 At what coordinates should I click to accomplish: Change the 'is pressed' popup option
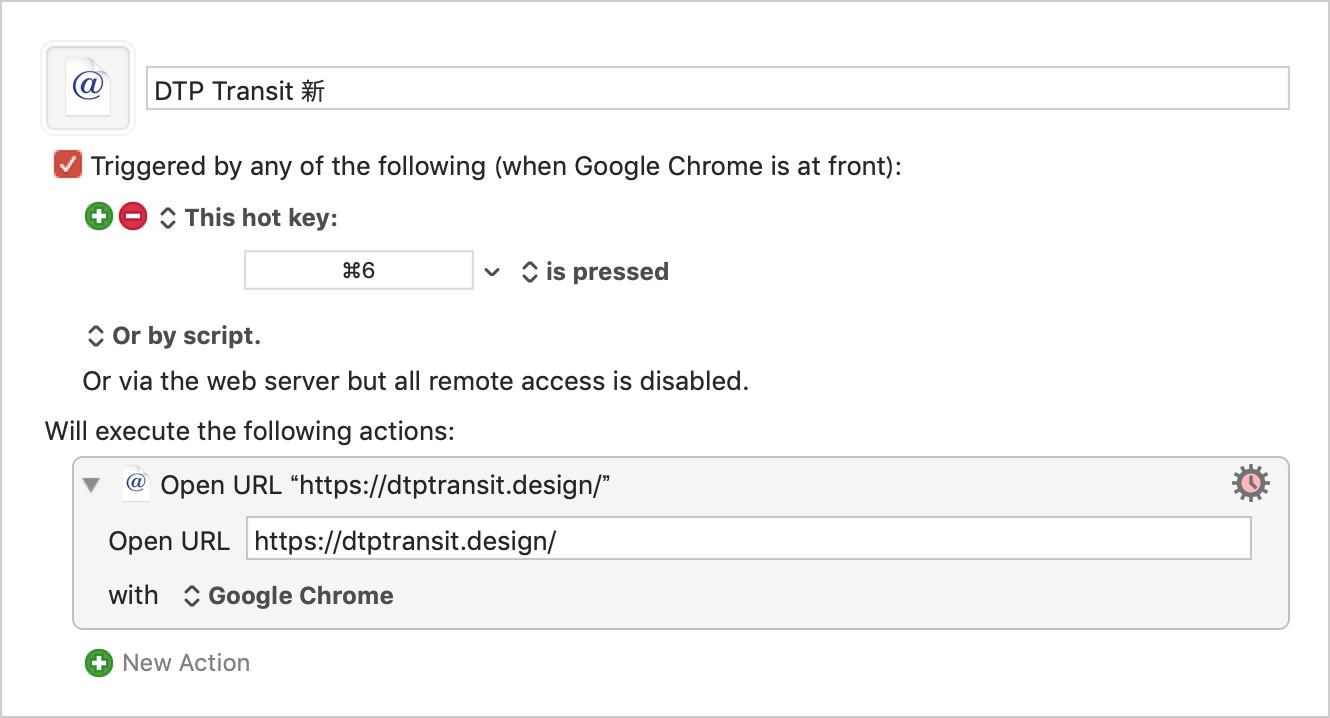click(595, 272)
